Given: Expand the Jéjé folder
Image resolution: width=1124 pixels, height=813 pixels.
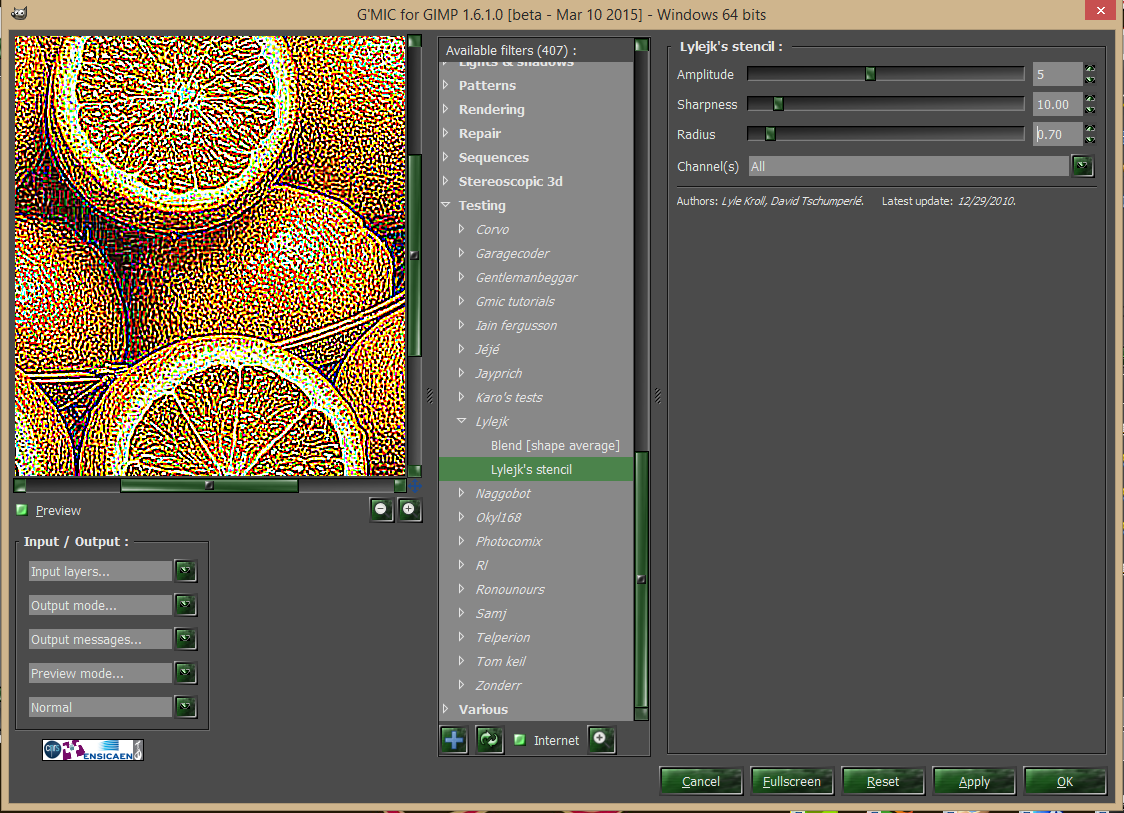Looking at the screenshot, I should click(462, 349).
